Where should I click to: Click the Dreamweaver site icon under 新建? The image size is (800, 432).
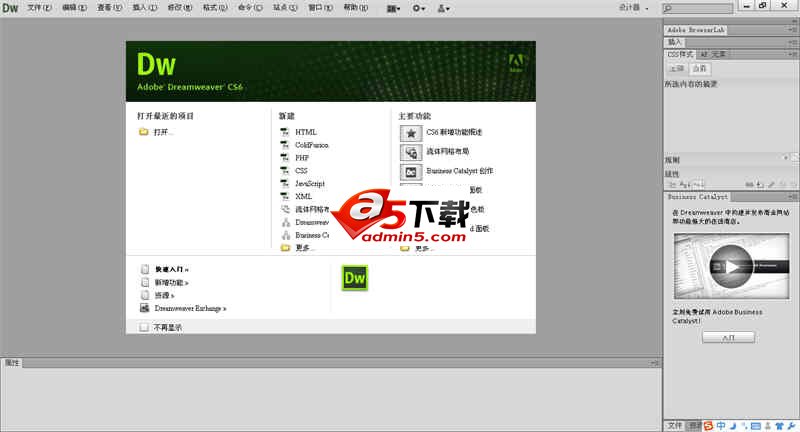coord(286,222)
